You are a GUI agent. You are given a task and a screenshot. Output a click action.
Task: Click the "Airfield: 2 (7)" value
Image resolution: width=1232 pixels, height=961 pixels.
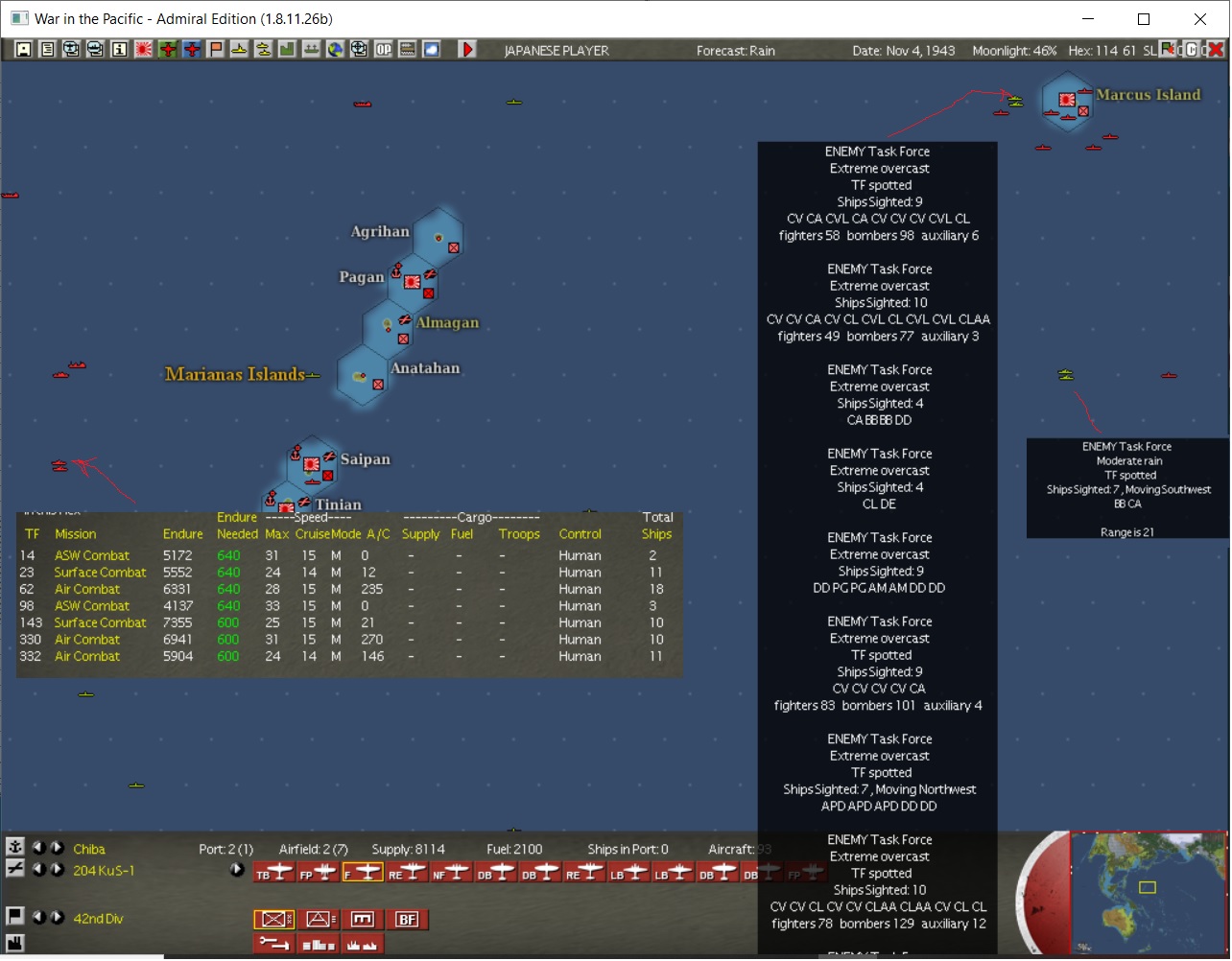click(x=314, y=849)
